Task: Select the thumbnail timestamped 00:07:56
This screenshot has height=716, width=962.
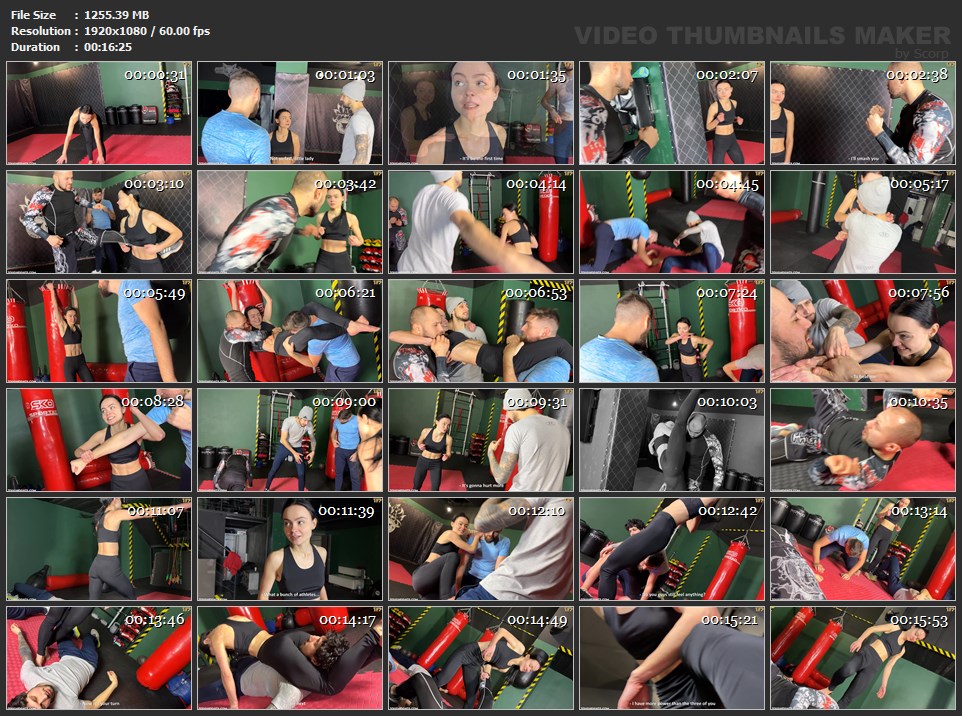Action: [x=863, y=331]
